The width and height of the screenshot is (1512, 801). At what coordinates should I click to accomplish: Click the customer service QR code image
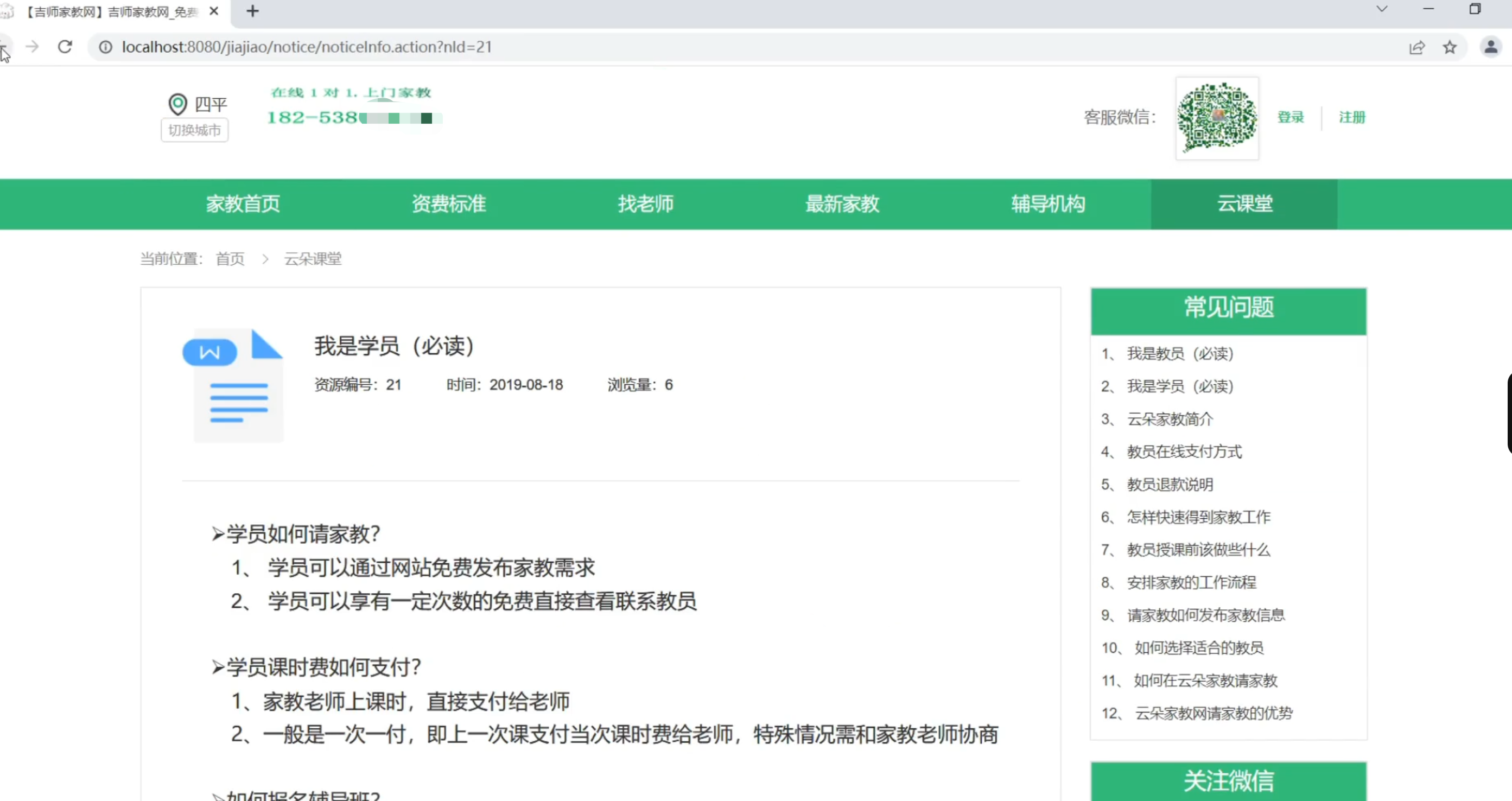1217,118
